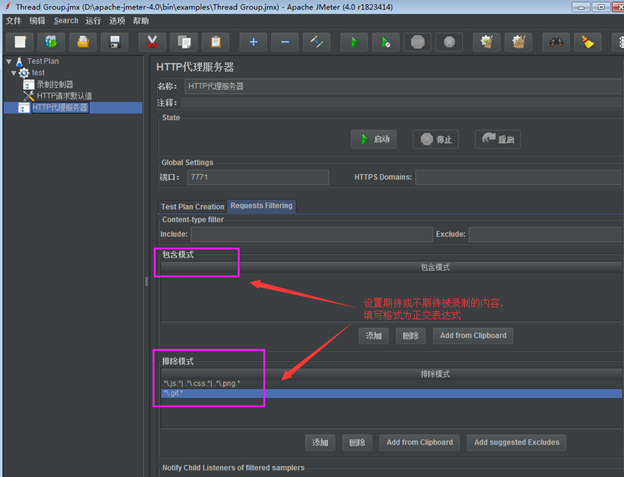The image size is (624, 477).
Task: Click the 名称 name input field
Action: pyautogui.click(x=404, y=86)
